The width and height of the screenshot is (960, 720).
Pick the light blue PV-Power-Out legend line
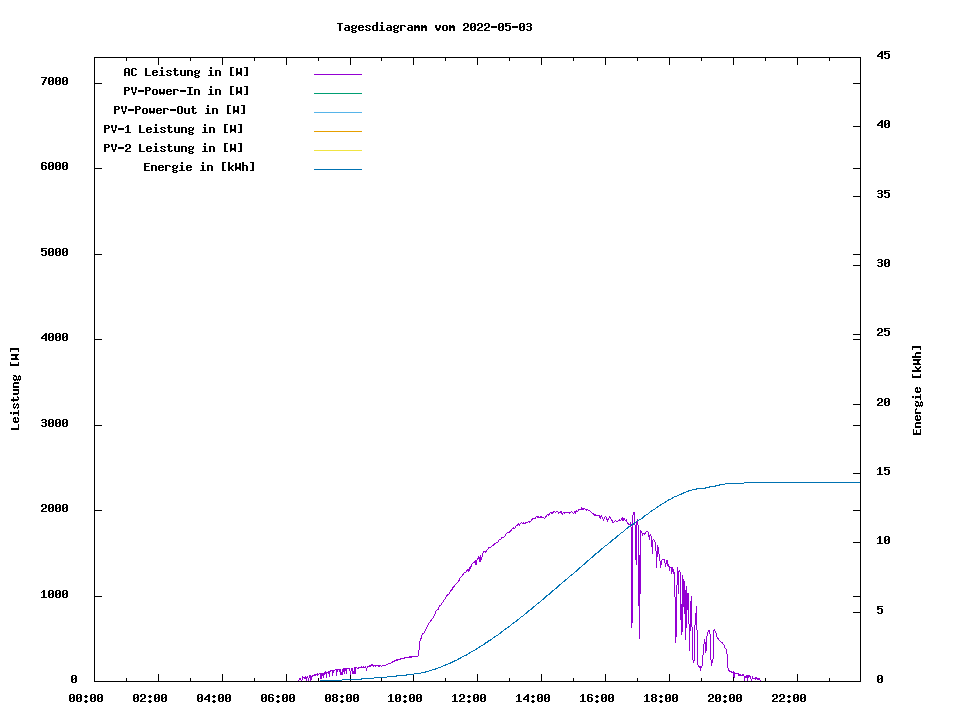tap(337, 112)
